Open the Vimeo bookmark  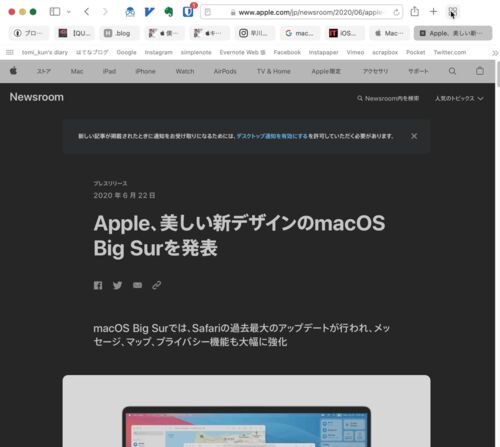pos(355,52)
